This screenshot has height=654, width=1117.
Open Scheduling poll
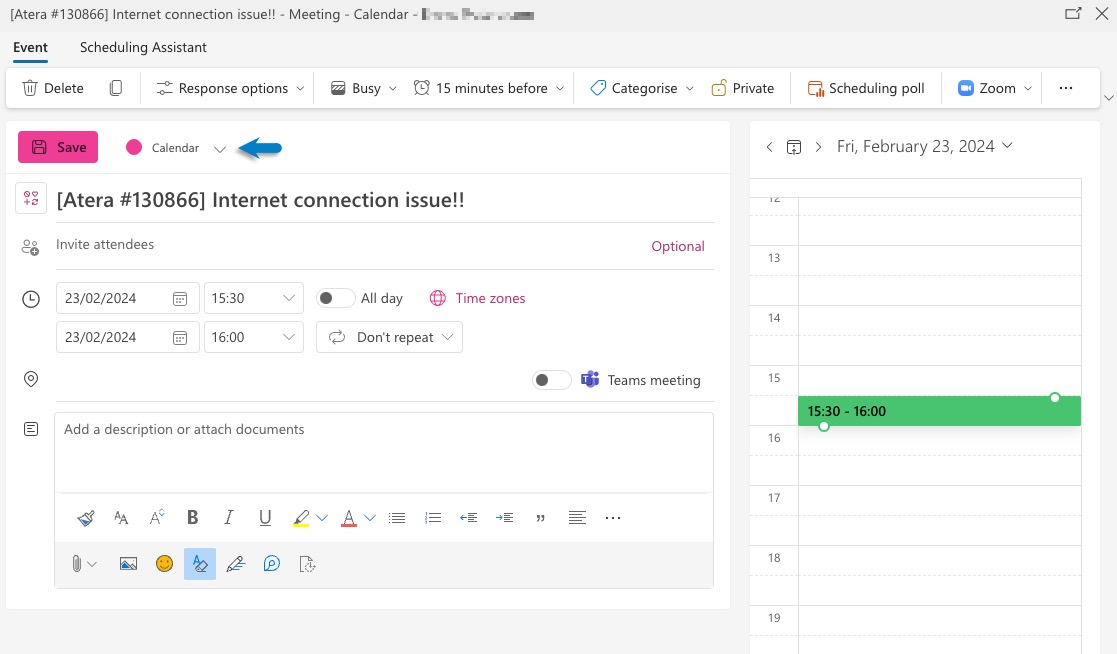866,88
